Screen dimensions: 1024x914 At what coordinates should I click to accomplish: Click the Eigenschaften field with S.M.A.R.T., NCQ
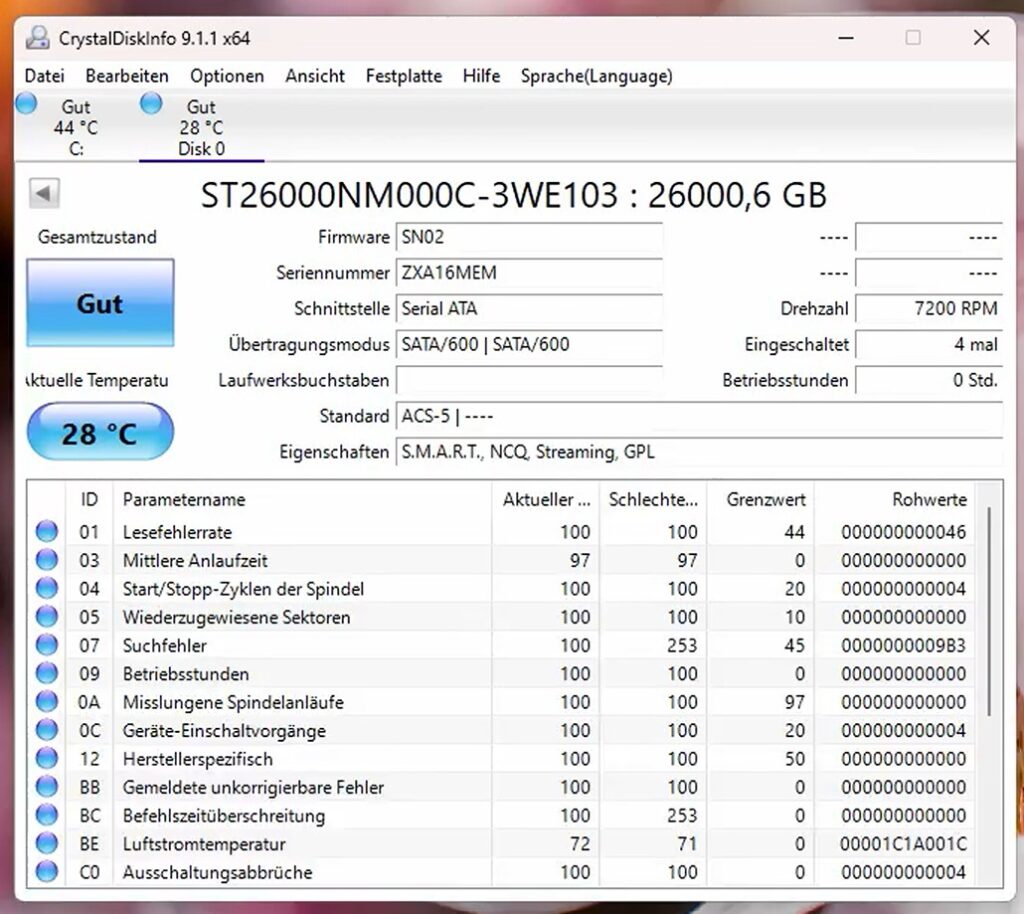[x=699, y=452]
